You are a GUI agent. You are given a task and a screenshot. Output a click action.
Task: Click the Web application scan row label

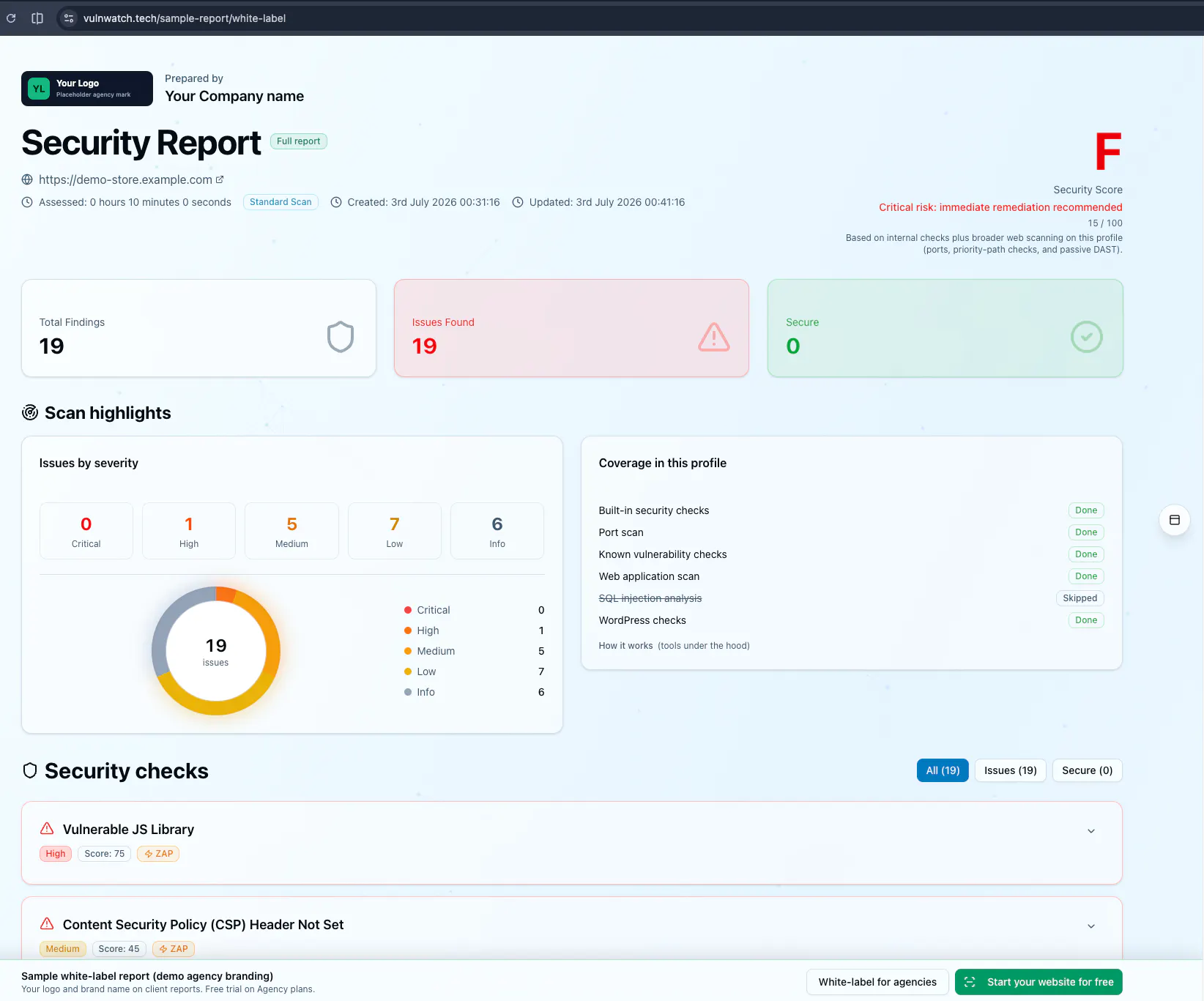coord(649,576)
